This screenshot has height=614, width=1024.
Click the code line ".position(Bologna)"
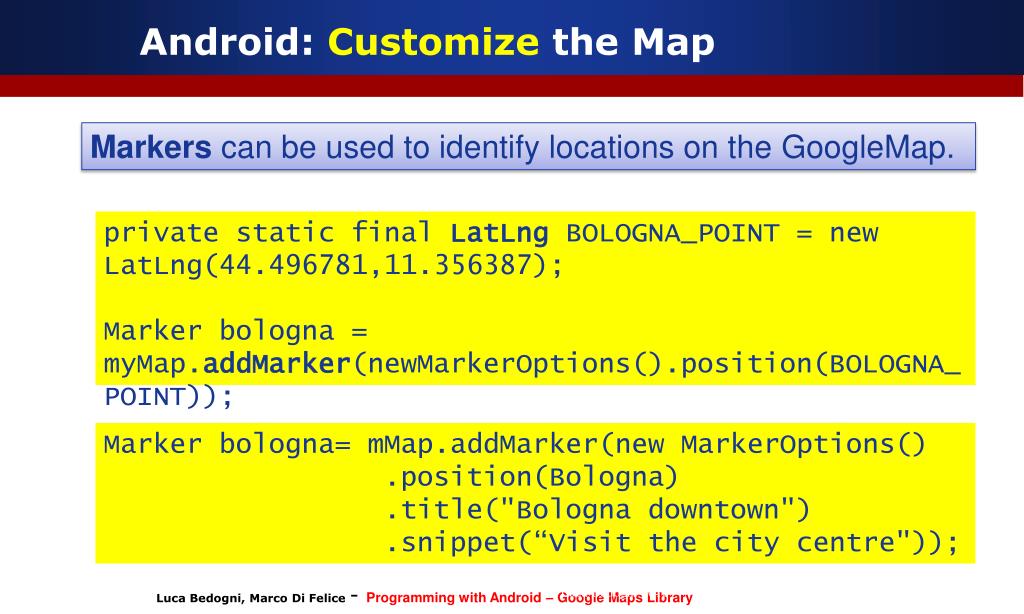[532, 477]
